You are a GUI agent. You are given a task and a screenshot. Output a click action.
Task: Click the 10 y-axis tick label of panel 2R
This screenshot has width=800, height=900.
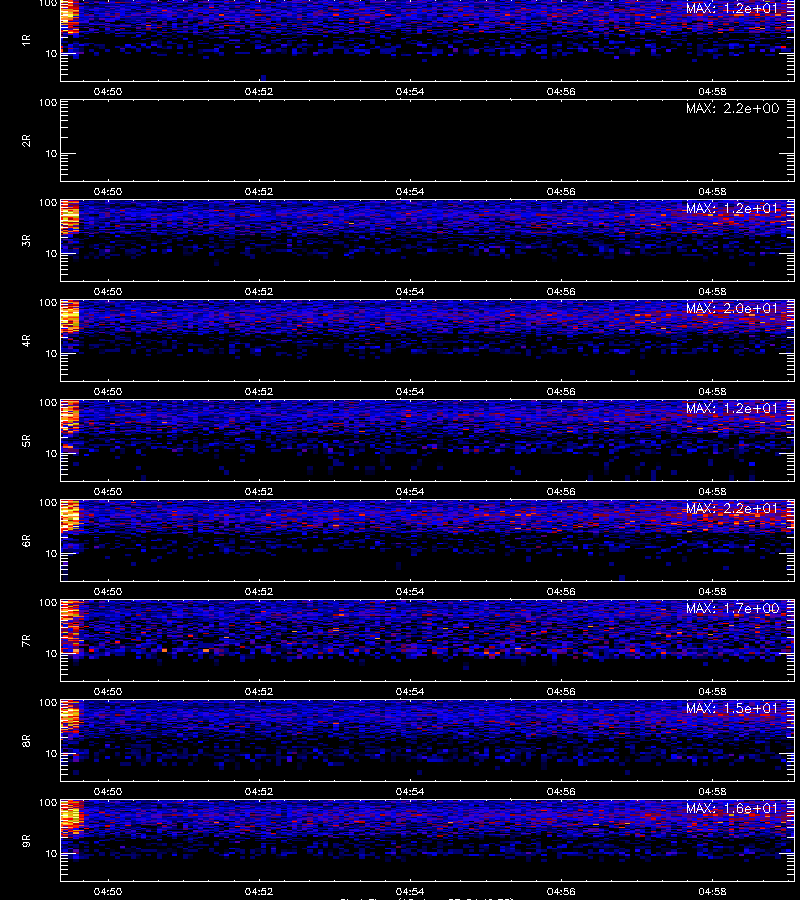click(51, 153)
